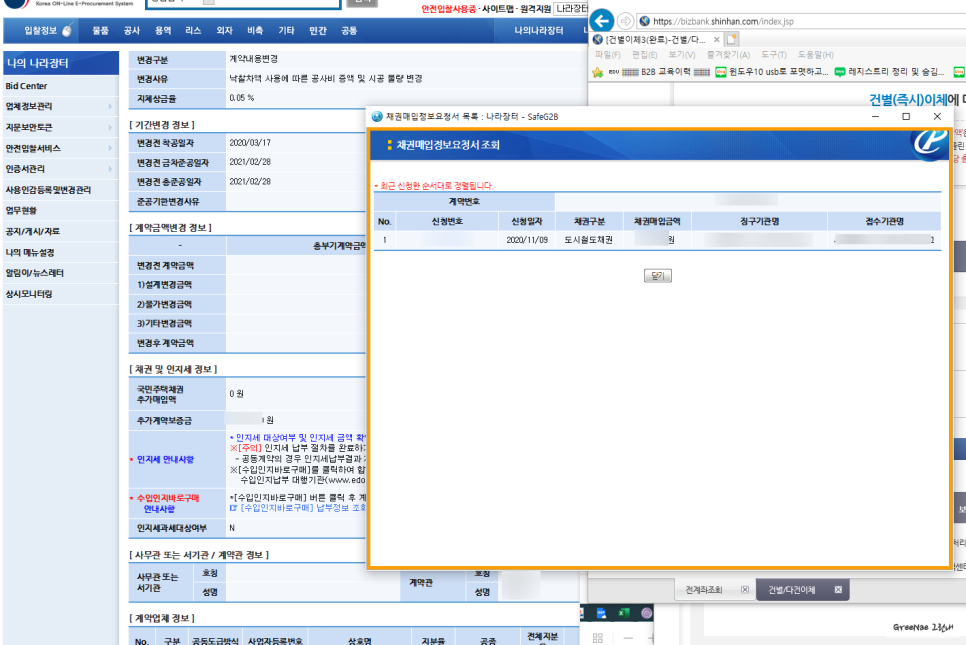Screen dimensions: 966x645
Task: Click the [수입인지바로구매] 납부정보 조회 link
Action: pyautogui.click(x=298, y=508)
